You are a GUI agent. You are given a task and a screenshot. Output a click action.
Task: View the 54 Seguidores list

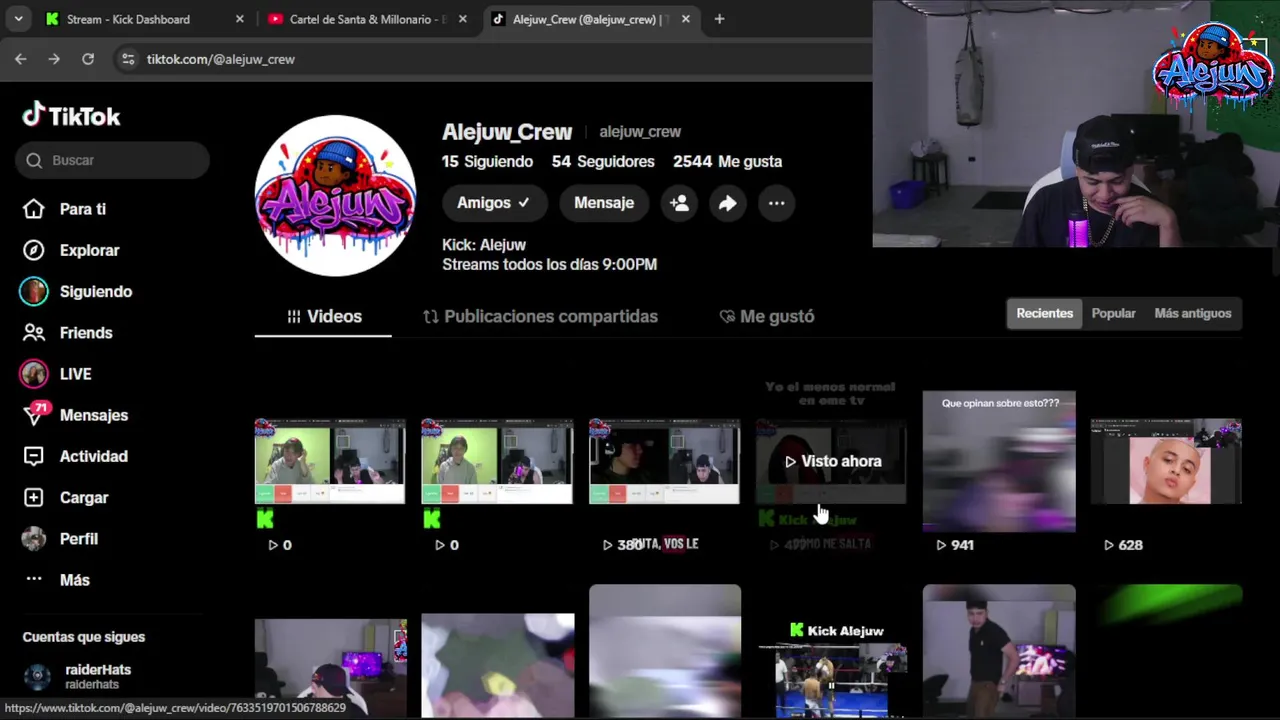click(603, 161)
